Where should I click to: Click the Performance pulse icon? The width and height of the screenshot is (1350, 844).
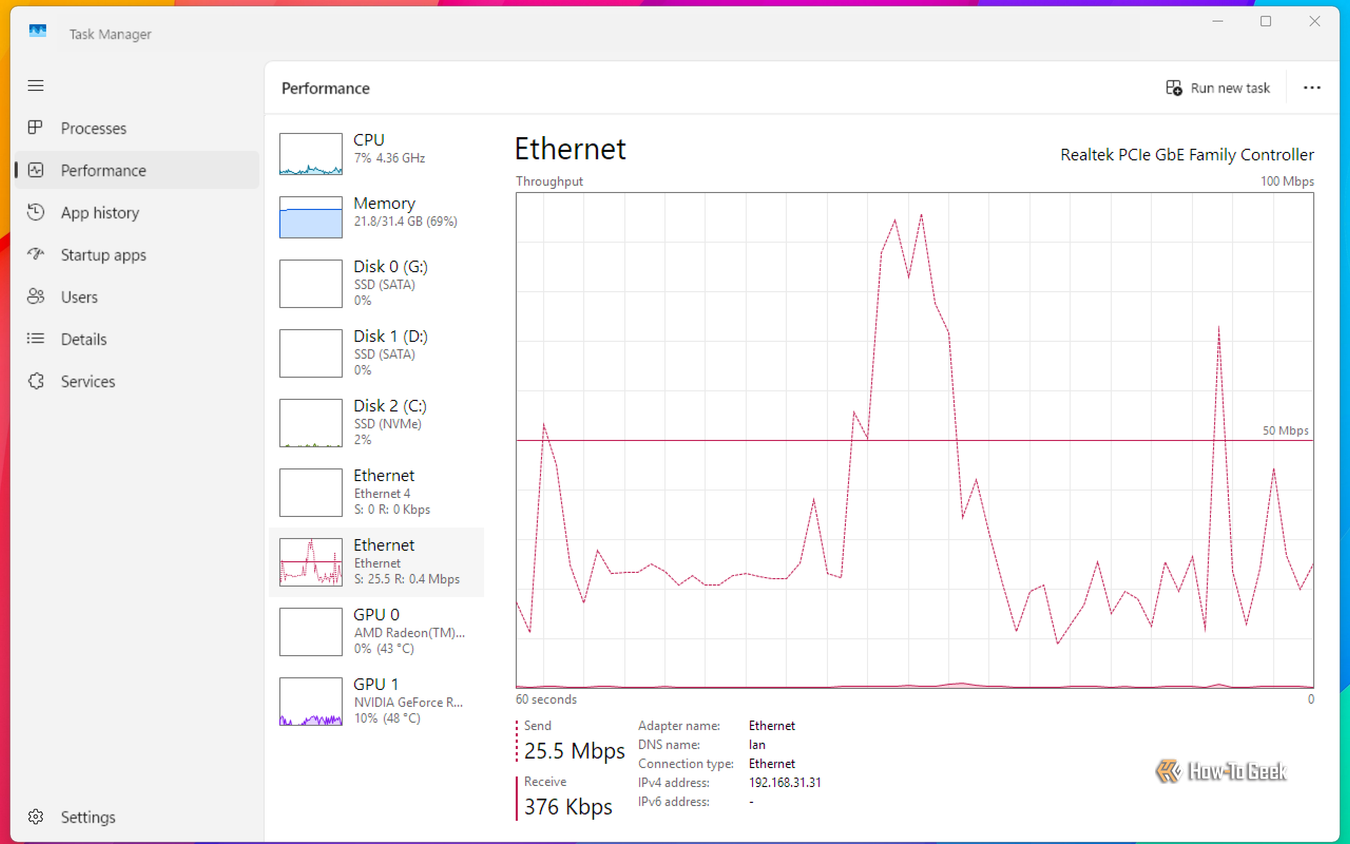click(36, 170)
